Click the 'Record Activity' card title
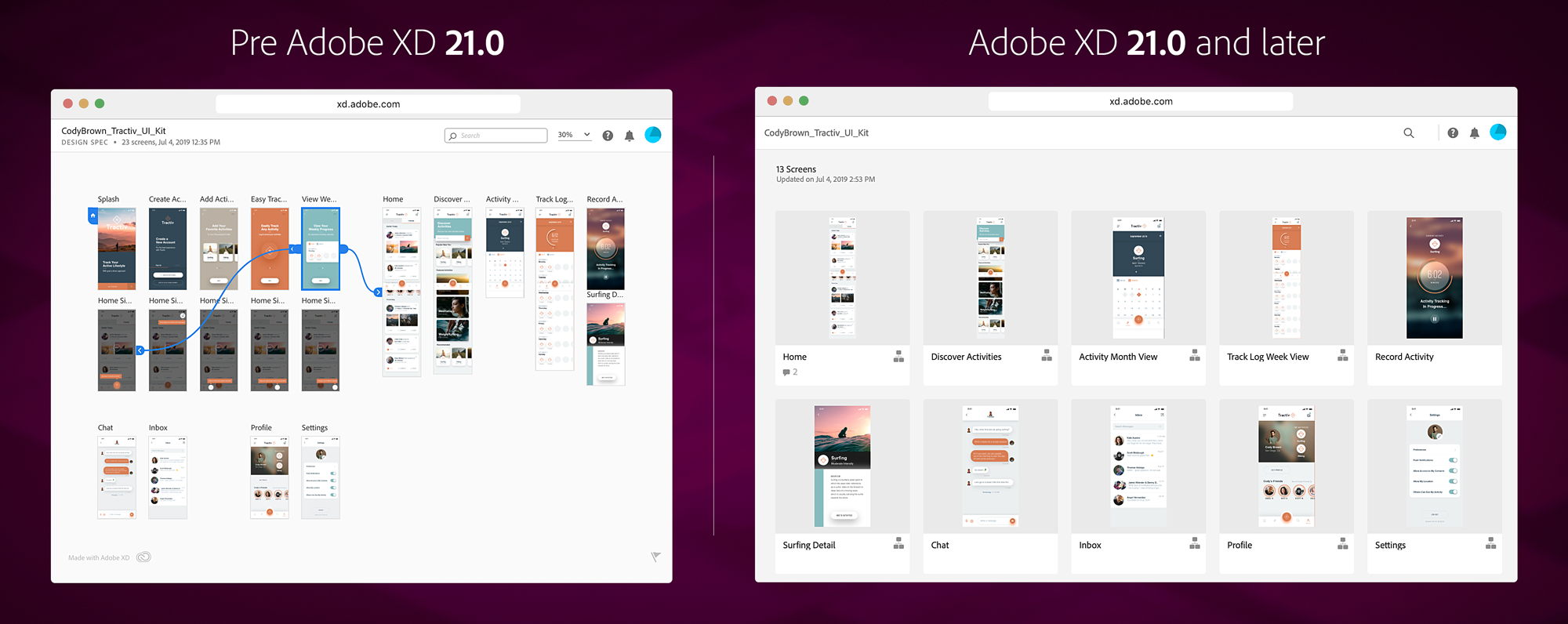This screenshot has width=1568, height=624. 1404,357
